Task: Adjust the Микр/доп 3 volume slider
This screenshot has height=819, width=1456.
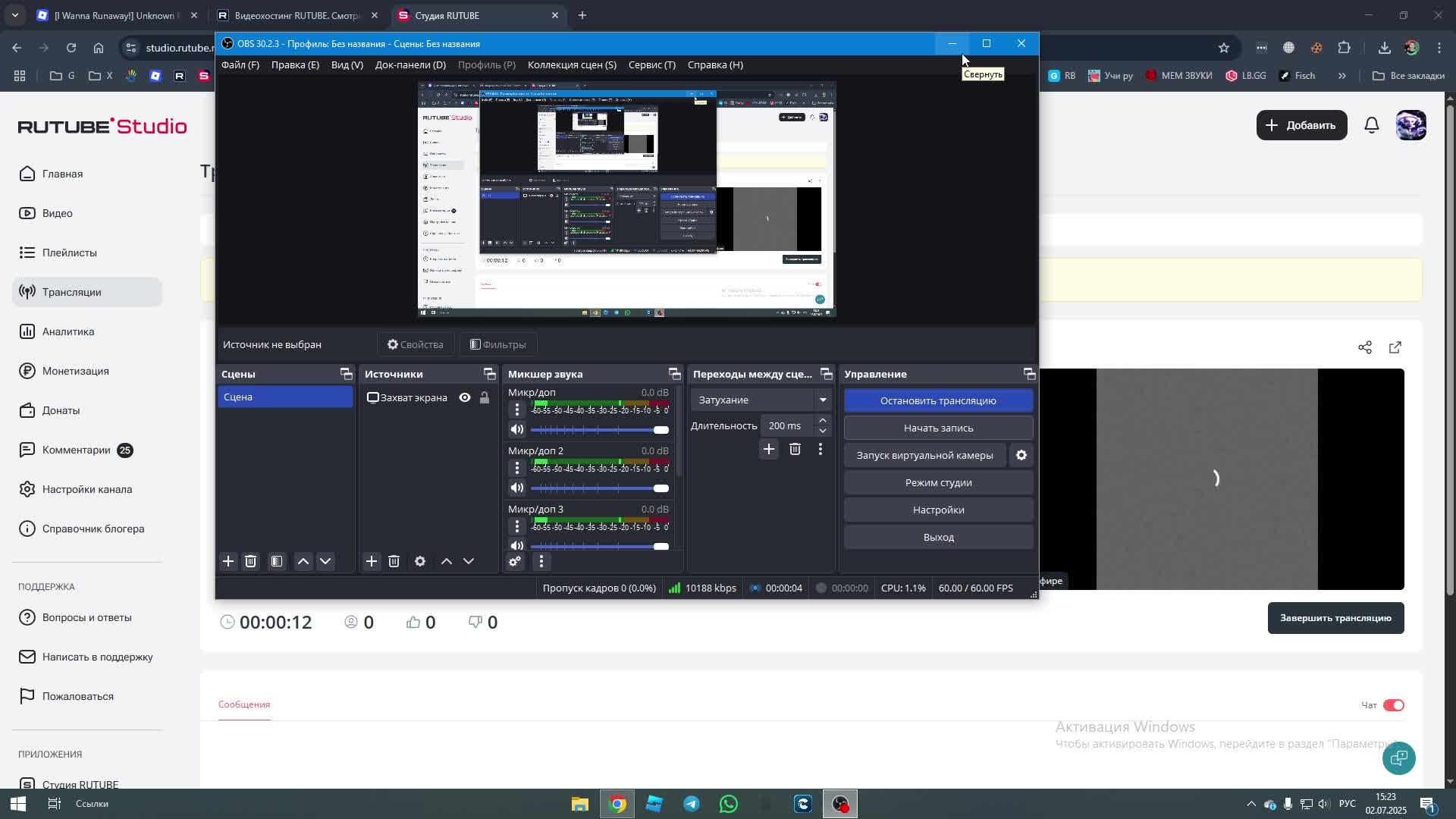Action: [599, 546]
